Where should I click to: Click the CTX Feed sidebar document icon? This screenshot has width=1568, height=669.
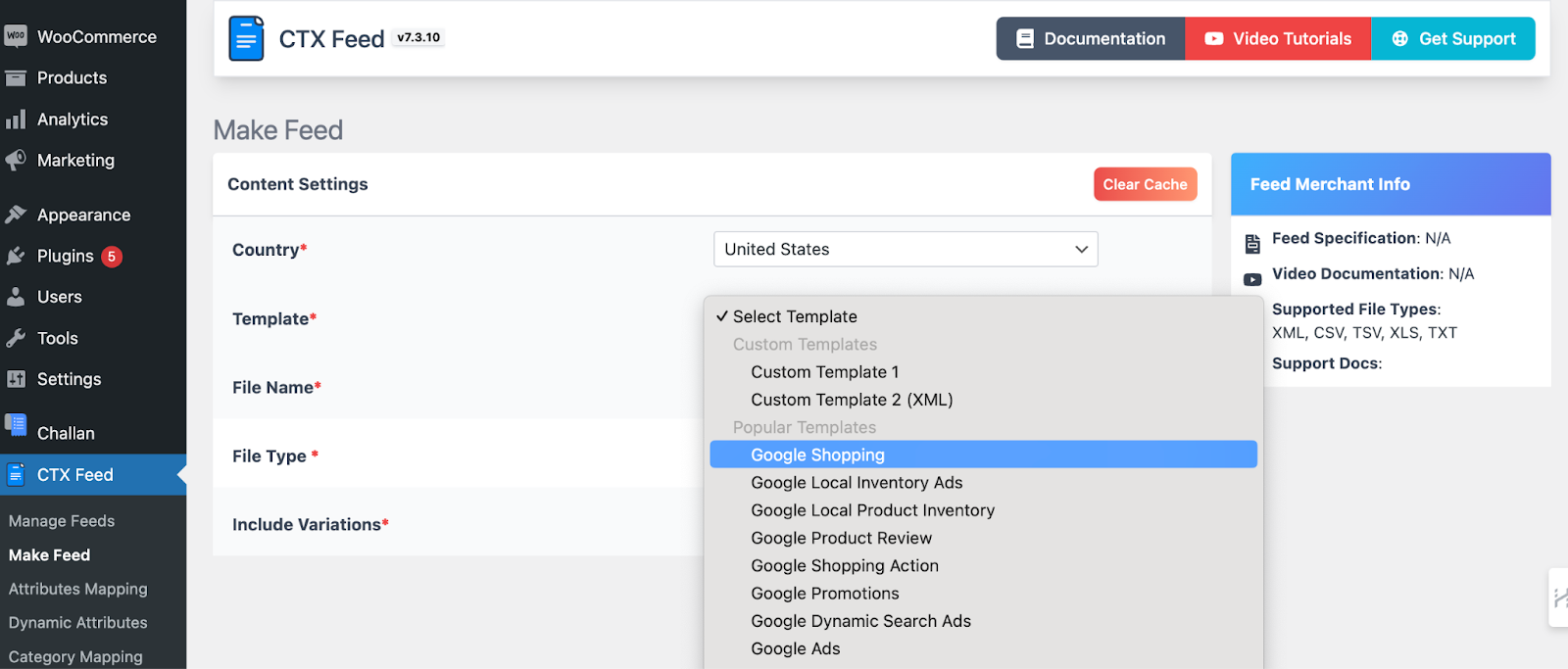16,475
